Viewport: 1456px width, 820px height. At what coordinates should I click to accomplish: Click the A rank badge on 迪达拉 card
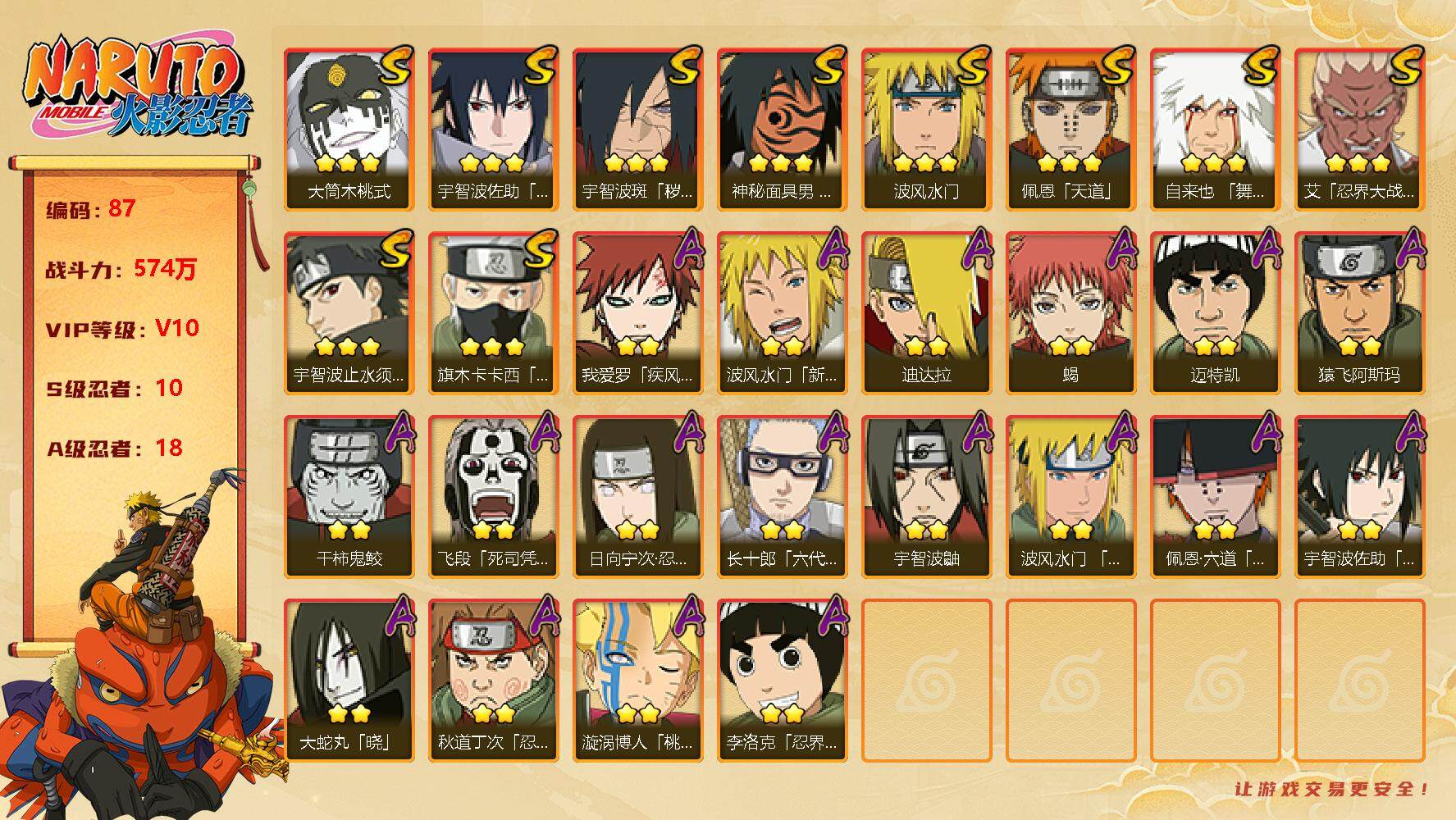(x=977, y=248)
